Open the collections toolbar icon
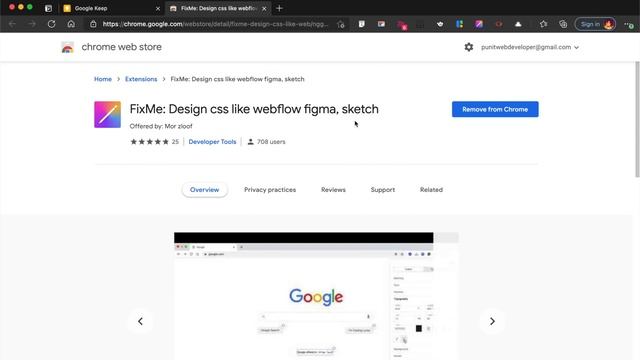640x360 pixels. click(x=563, y=24)
